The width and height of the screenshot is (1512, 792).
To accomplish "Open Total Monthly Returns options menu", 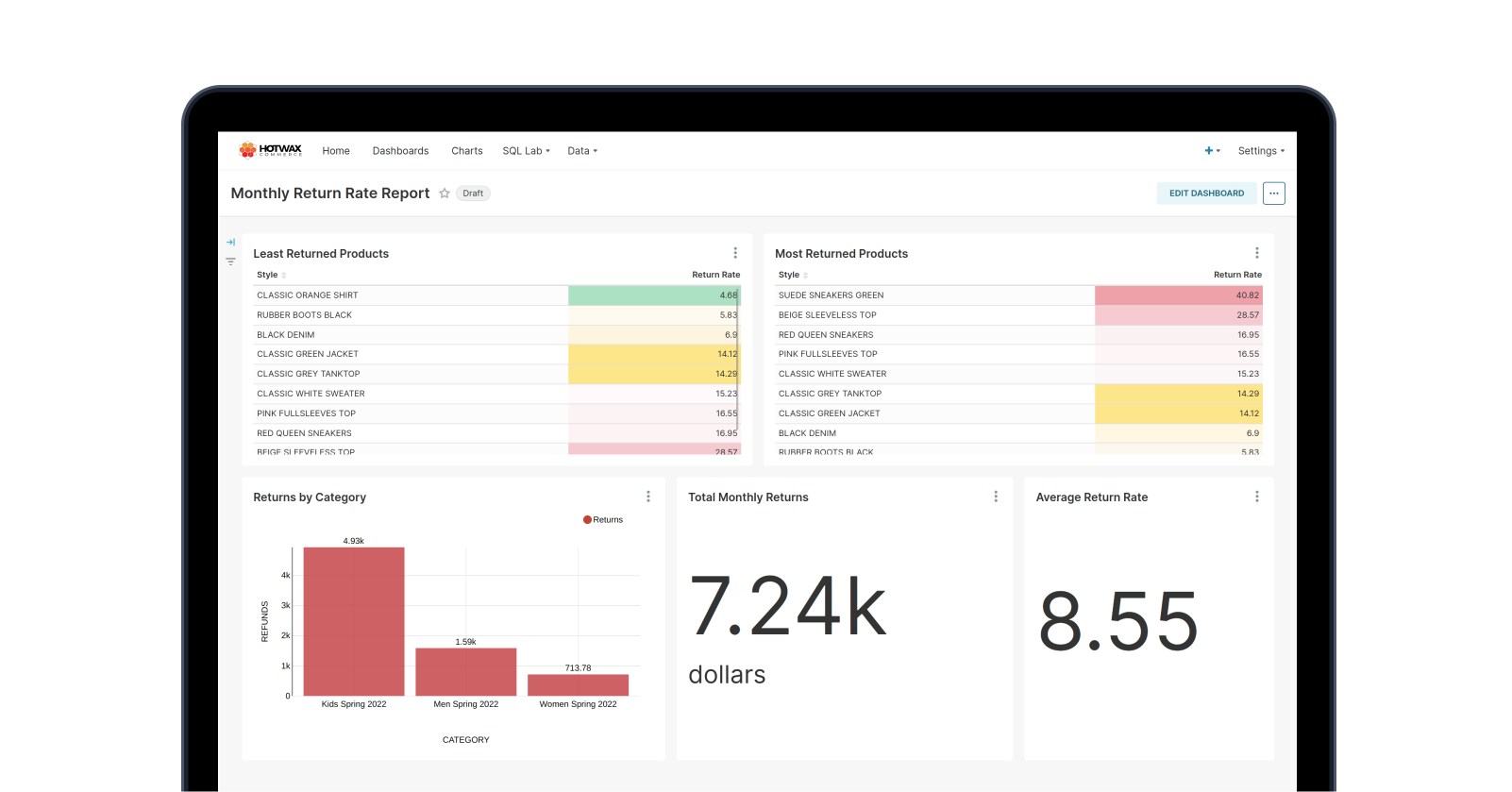I will pos(996,497).
